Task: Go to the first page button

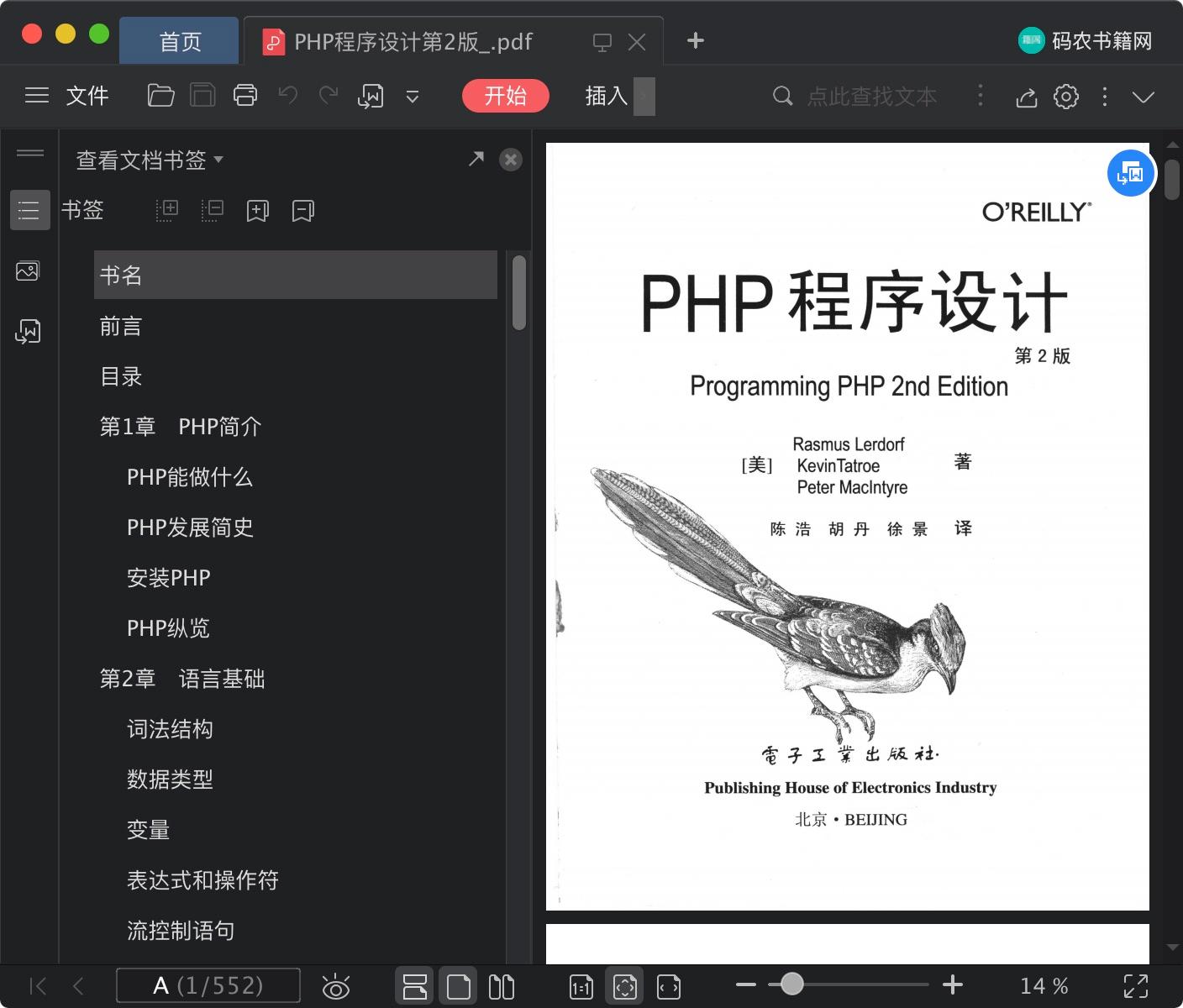Action: coord(38,985)
